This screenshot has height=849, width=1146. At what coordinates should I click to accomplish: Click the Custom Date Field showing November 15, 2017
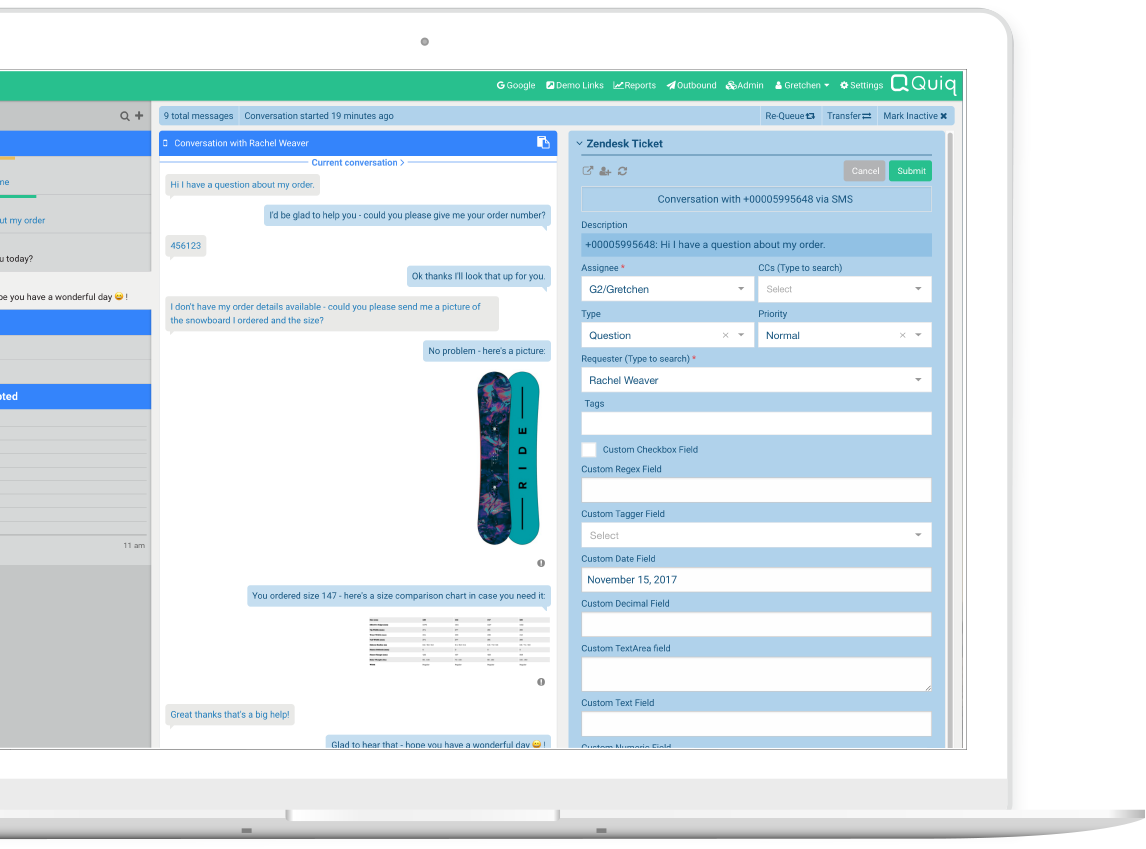tap(756, 579)
